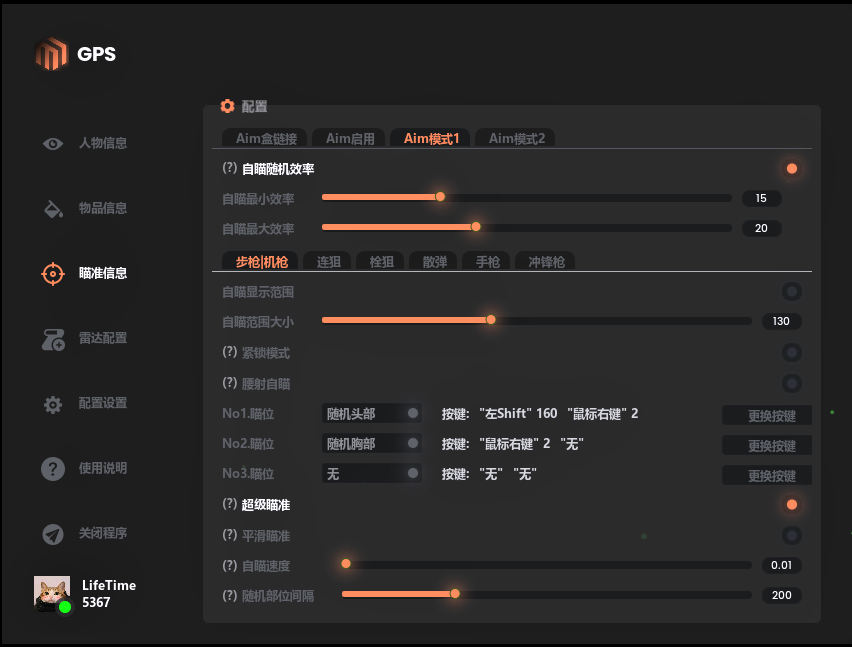The width and height of the screenshot is (852, 647).
Task: Enable the 紧锁模式 toggle
Action: (x=792, y=352)
